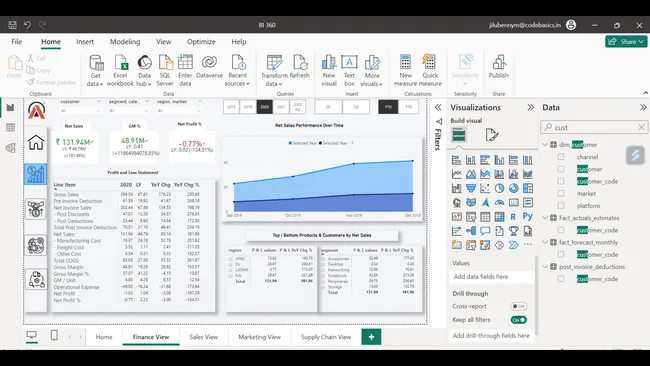Image resolution: width=650 pixels, height=366 pixels.
Task: Toggle Cross-report drill through
Action: click(x=518, y=306)
